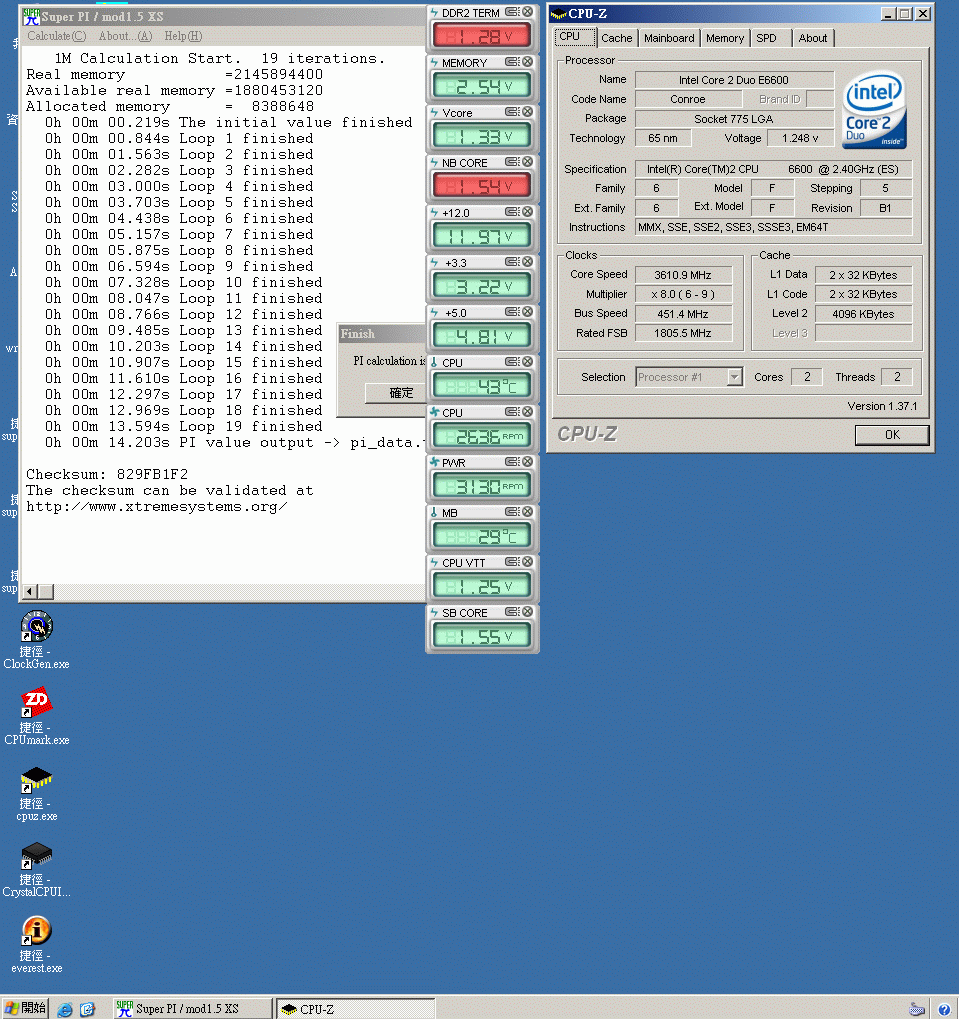The width and height of the screenshot is (959, 1019).
Task: Launch Internet Explorer from quick launch
Action: pos(64,1009)
